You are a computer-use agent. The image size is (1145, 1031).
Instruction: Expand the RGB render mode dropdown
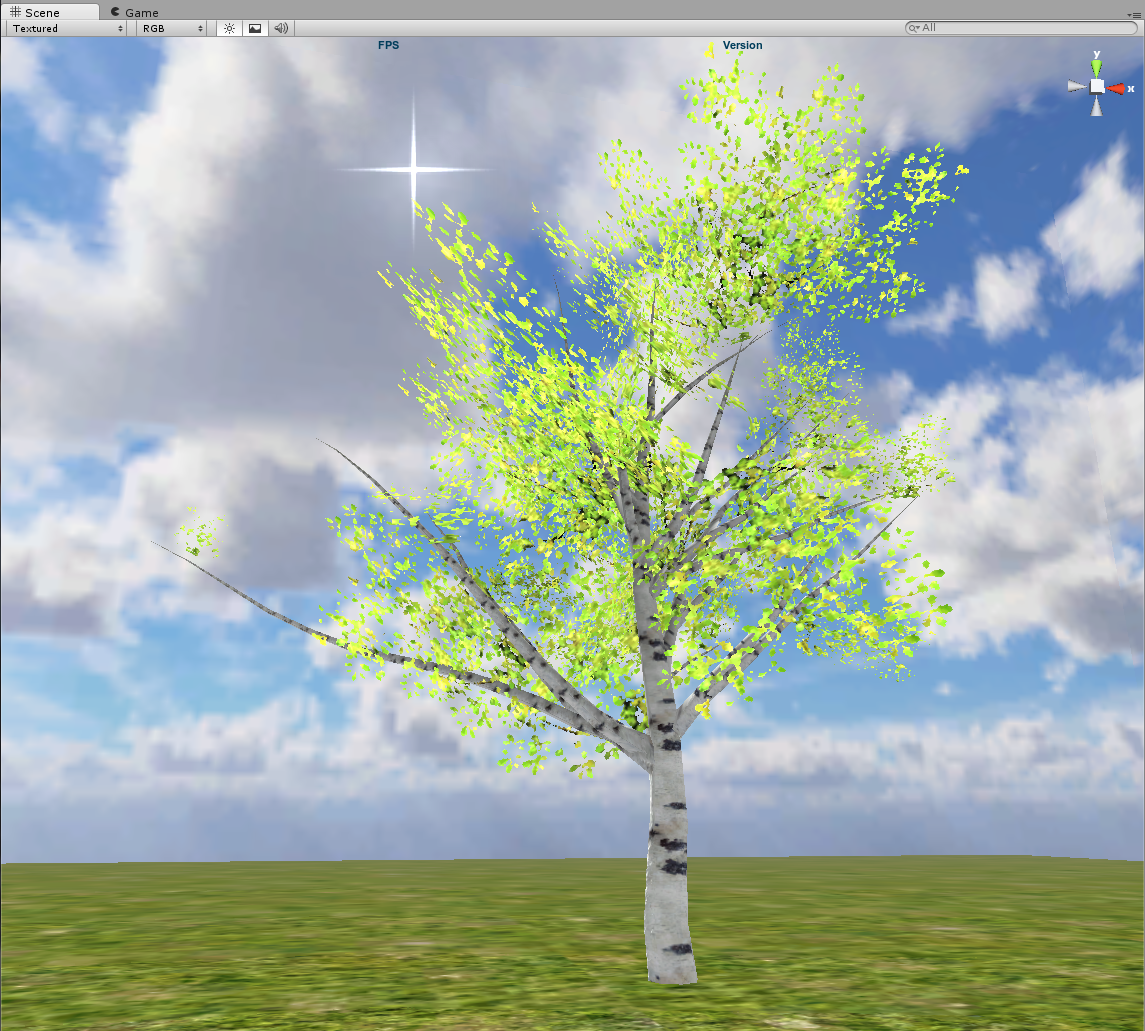(x=172, y=28)
